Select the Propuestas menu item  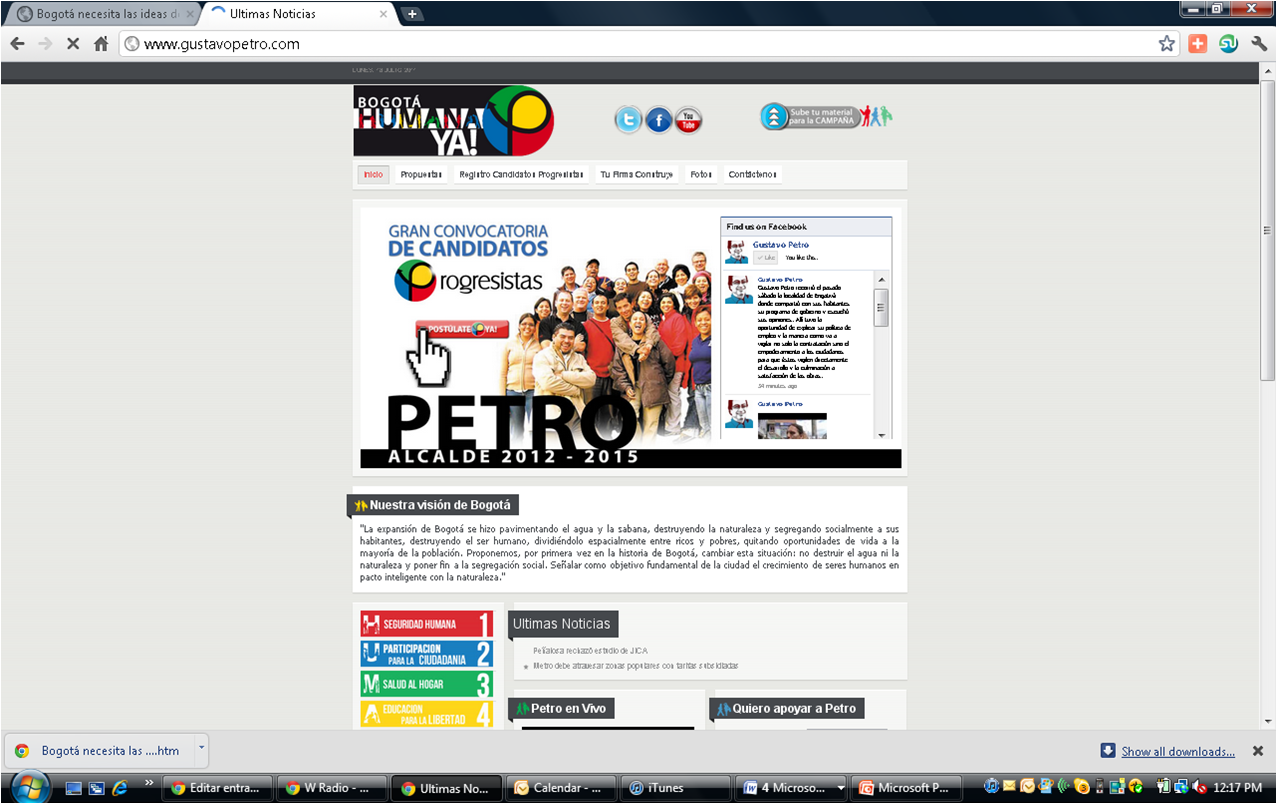(421, 174)
